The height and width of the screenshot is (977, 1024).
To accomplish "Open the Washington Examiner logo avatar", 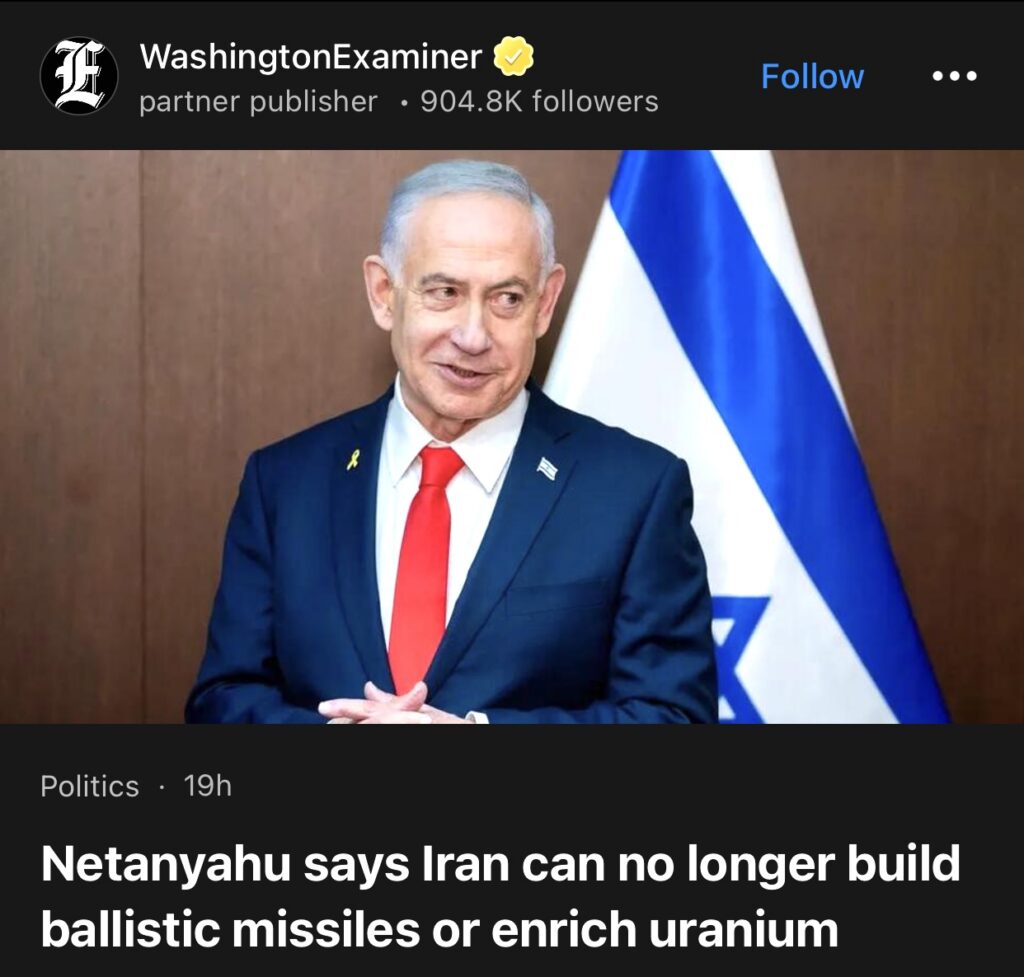I will click(79, 76).
